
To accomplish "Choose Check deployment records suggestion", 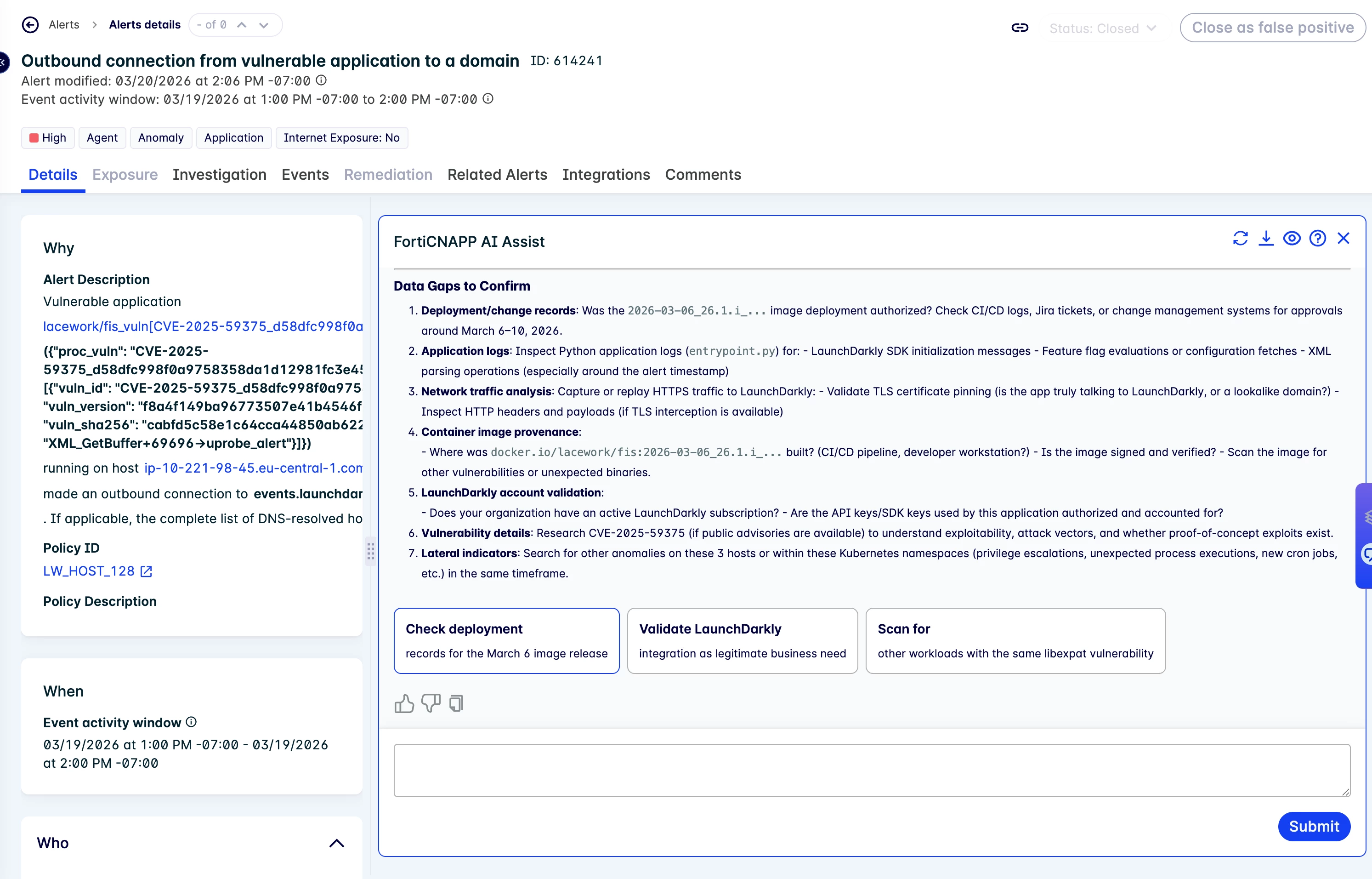I will coord(507,641).
